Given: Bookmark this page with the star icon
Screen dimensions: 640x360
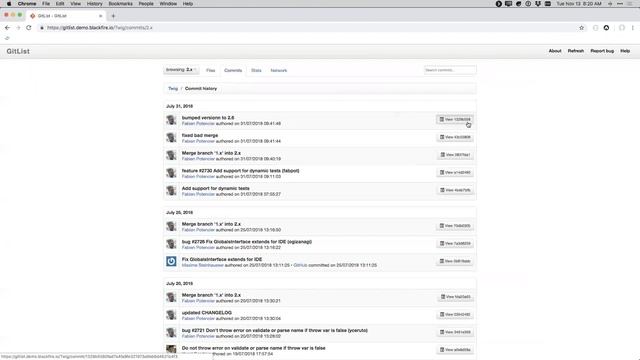Looking at the screenshot, I should (581, 28).
